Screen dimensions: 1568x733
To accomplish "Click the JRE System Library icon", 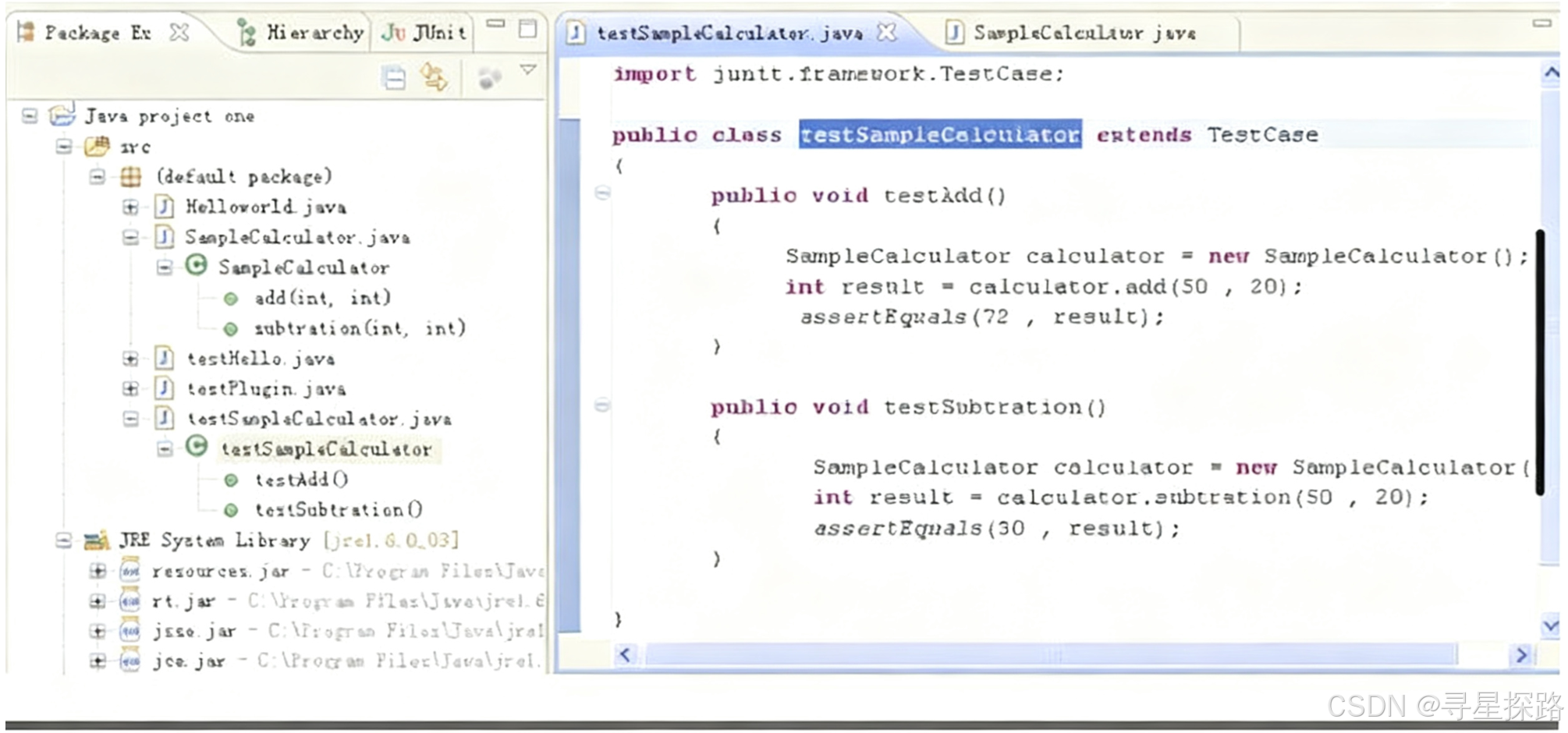I will coord(97,540).
